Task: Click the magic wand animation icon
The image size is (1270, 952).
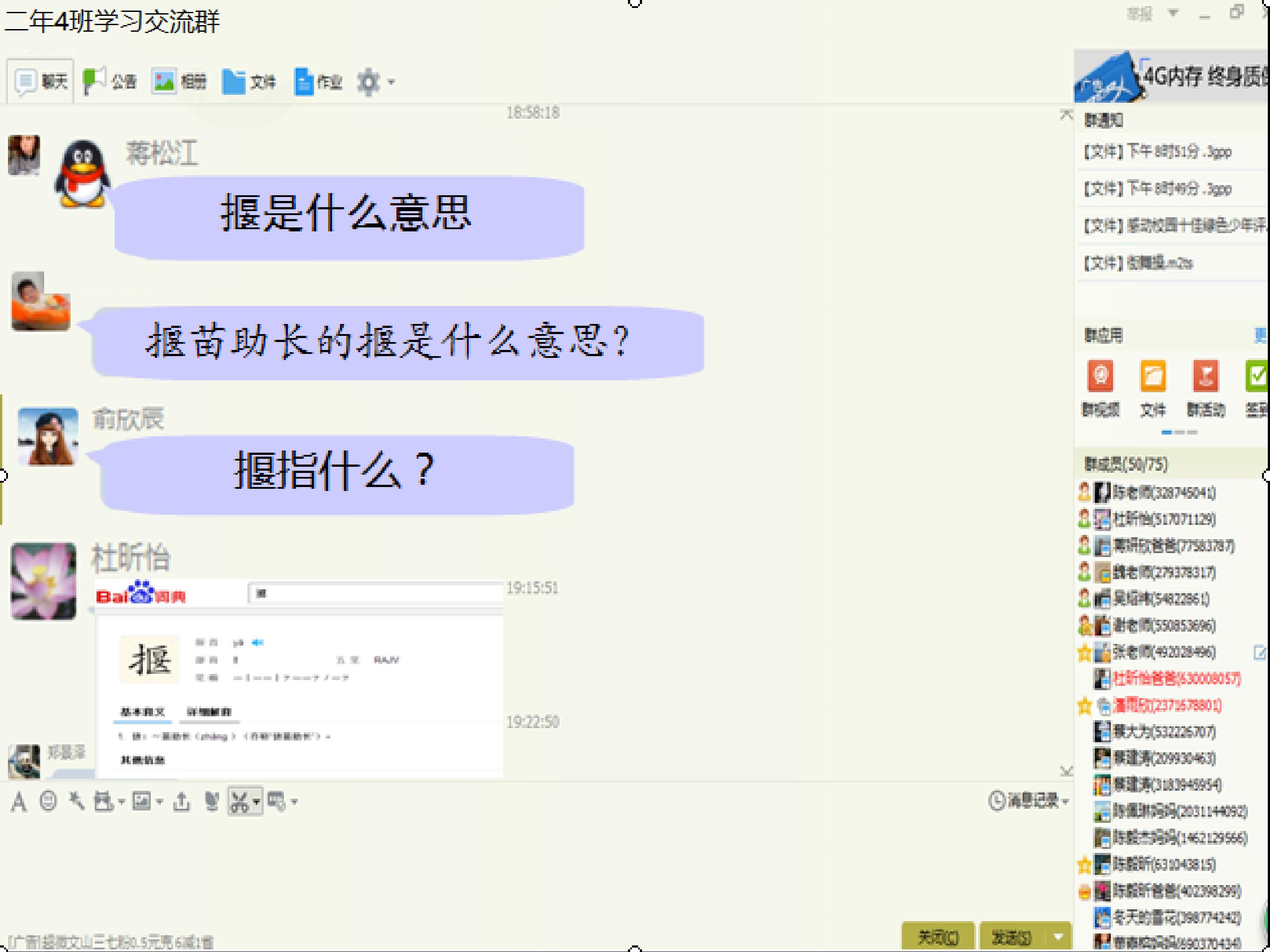Action: point(76,801)
